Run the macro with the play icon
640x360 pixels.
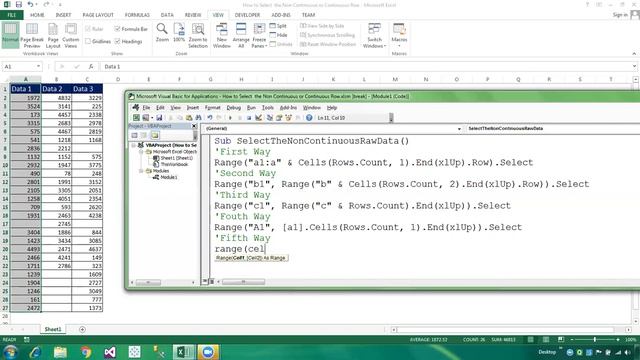coord(230,118)
